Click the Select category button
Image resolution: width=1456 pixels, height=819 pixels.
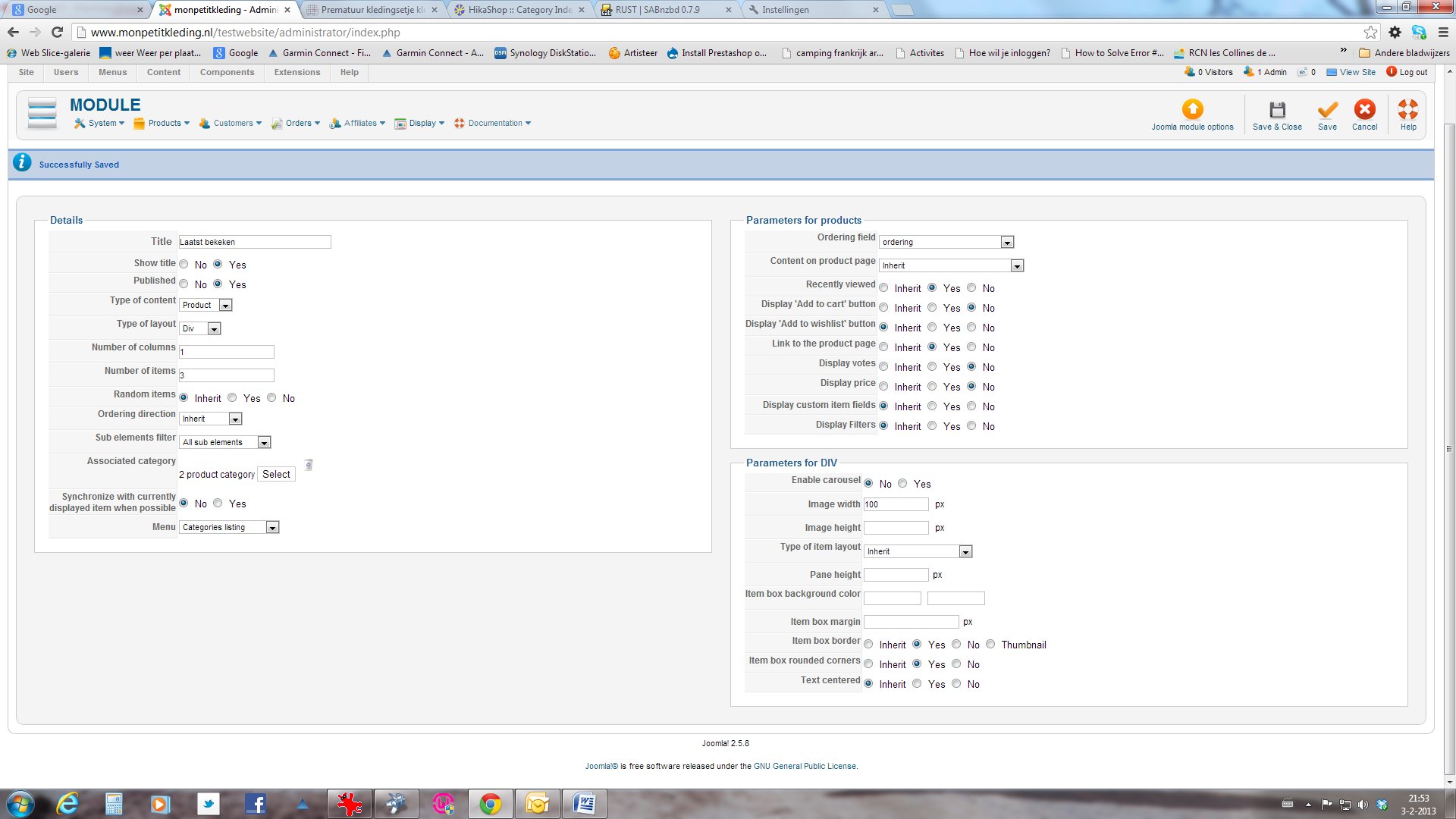click(276, 474)
